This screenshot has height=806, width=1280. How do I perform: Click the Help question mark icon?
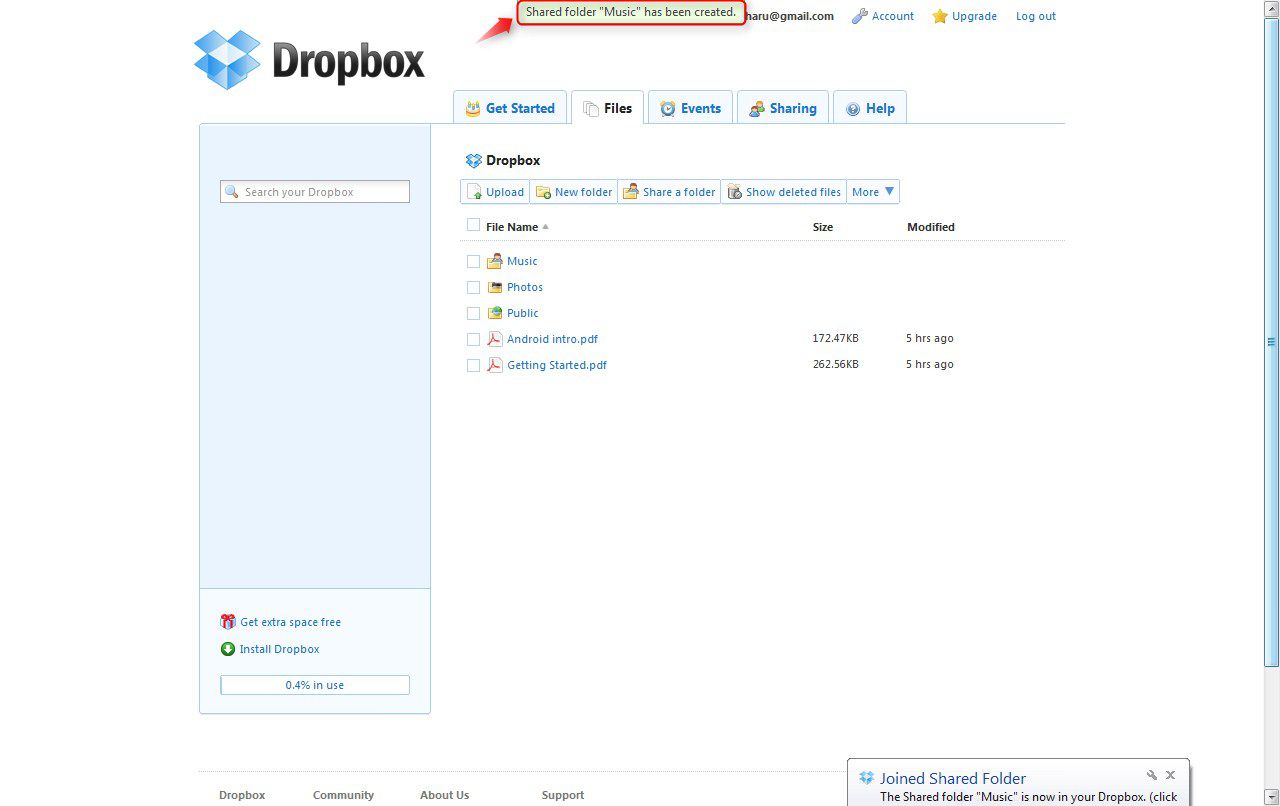click(x=853, y=109)
